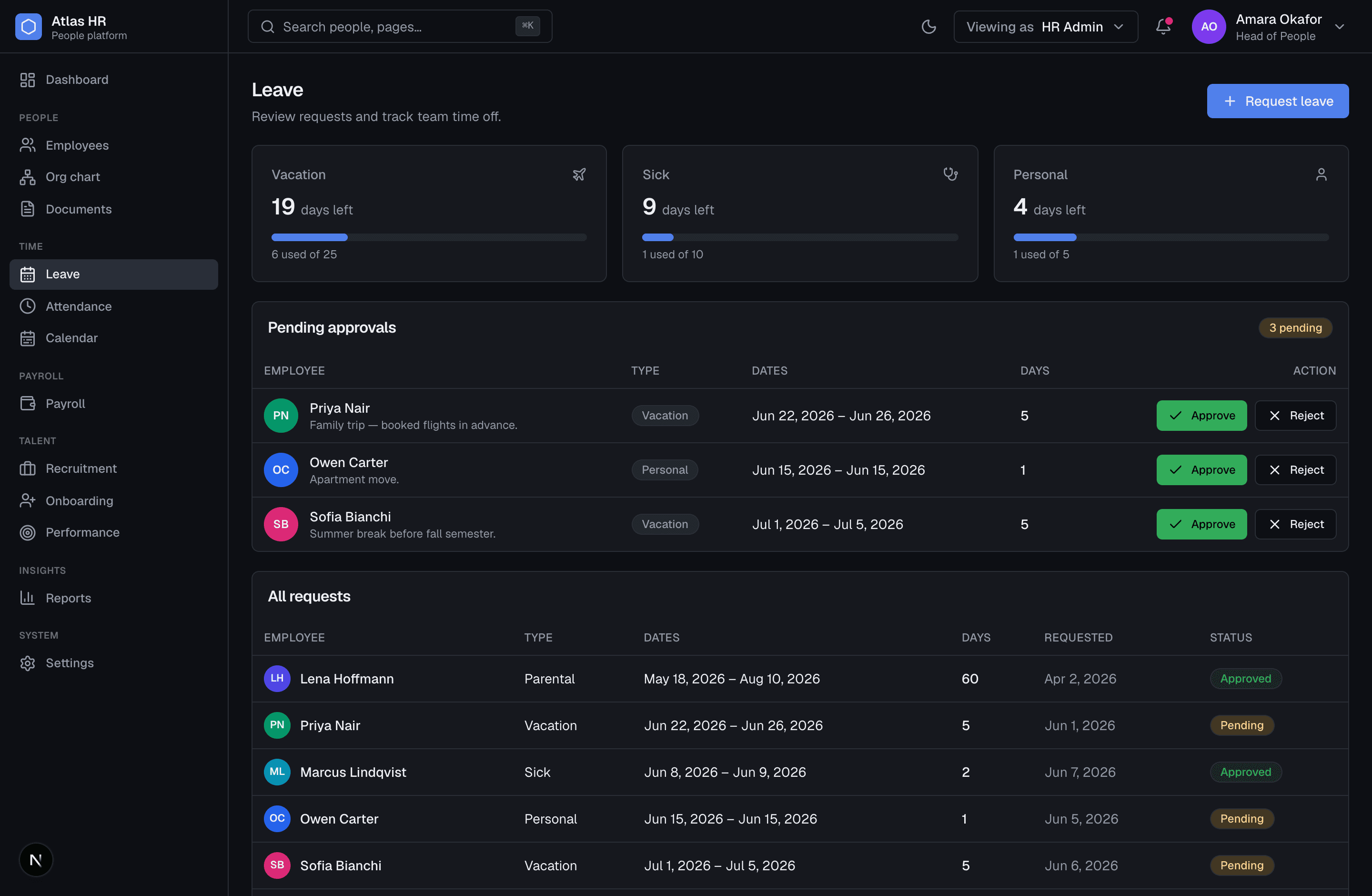Click the ⌘K shortcut hint in search
The height and width of the screenshot is (896, 1372).
pos(527,26)
